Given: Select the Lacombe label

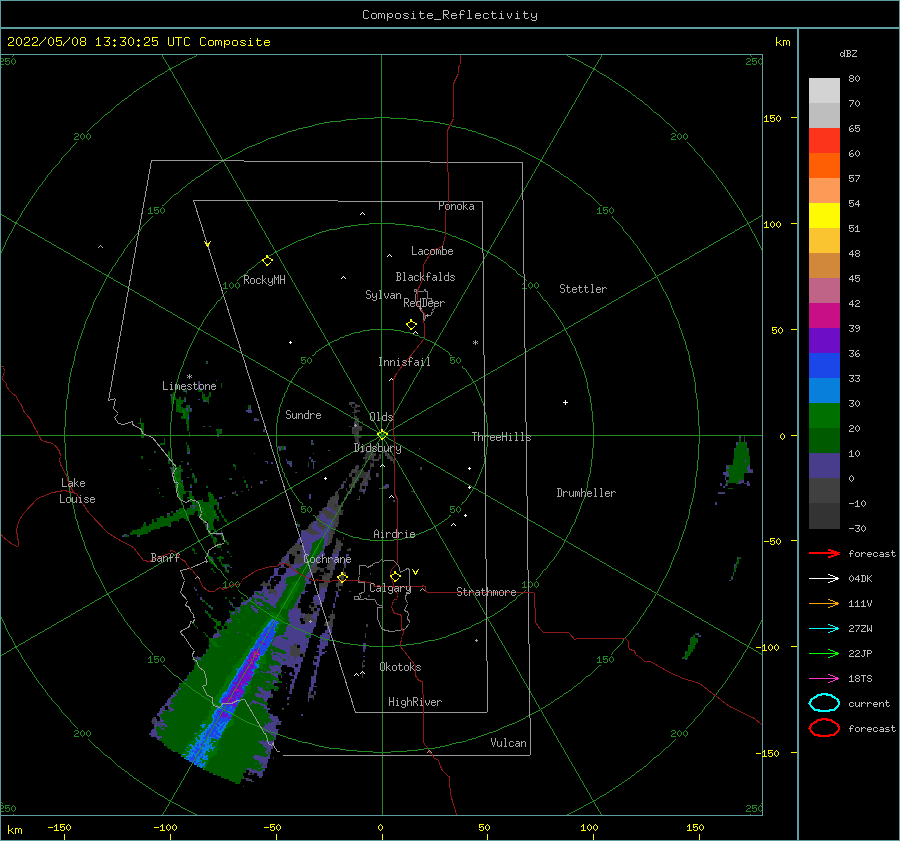Looking at the screenshot, I should point(432,251).
